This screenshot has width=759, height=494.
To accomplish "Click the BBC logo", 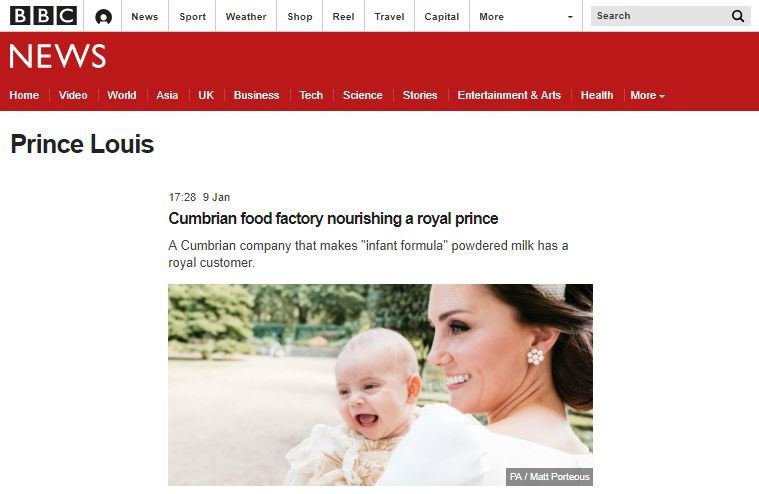I will (x=44, y=16).
